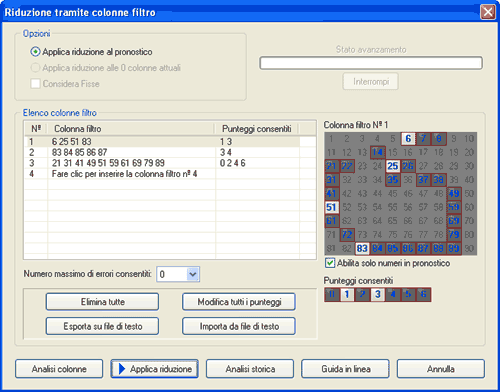The image size is (500, 392).
Task: Click the 'Nº' column header
Action: click(x=36, y=129)
